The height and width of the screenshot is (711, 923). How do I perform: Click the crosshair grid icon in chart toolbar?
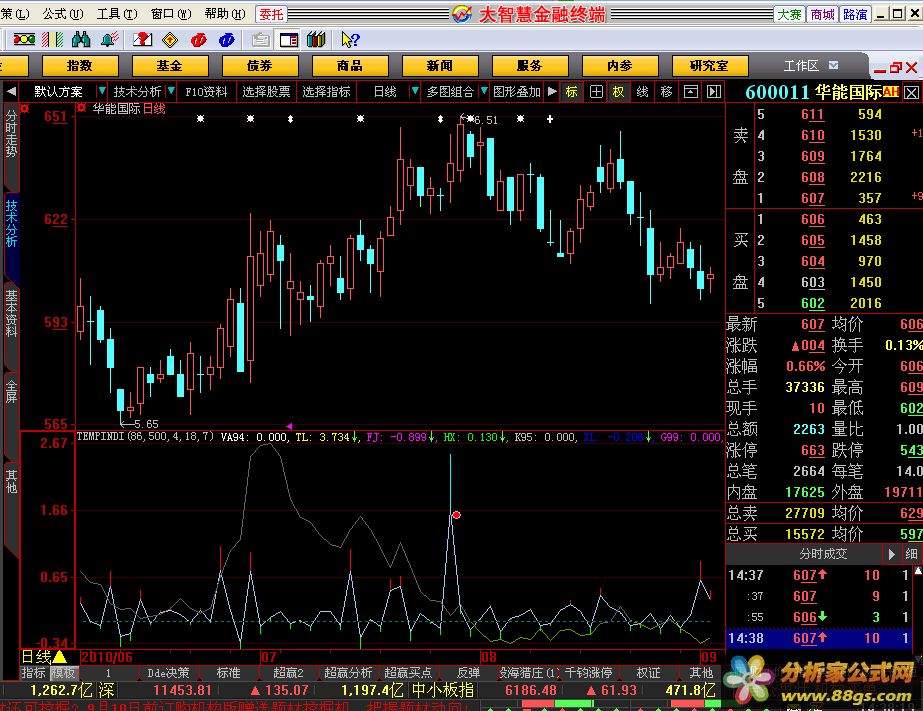(596, 92)
